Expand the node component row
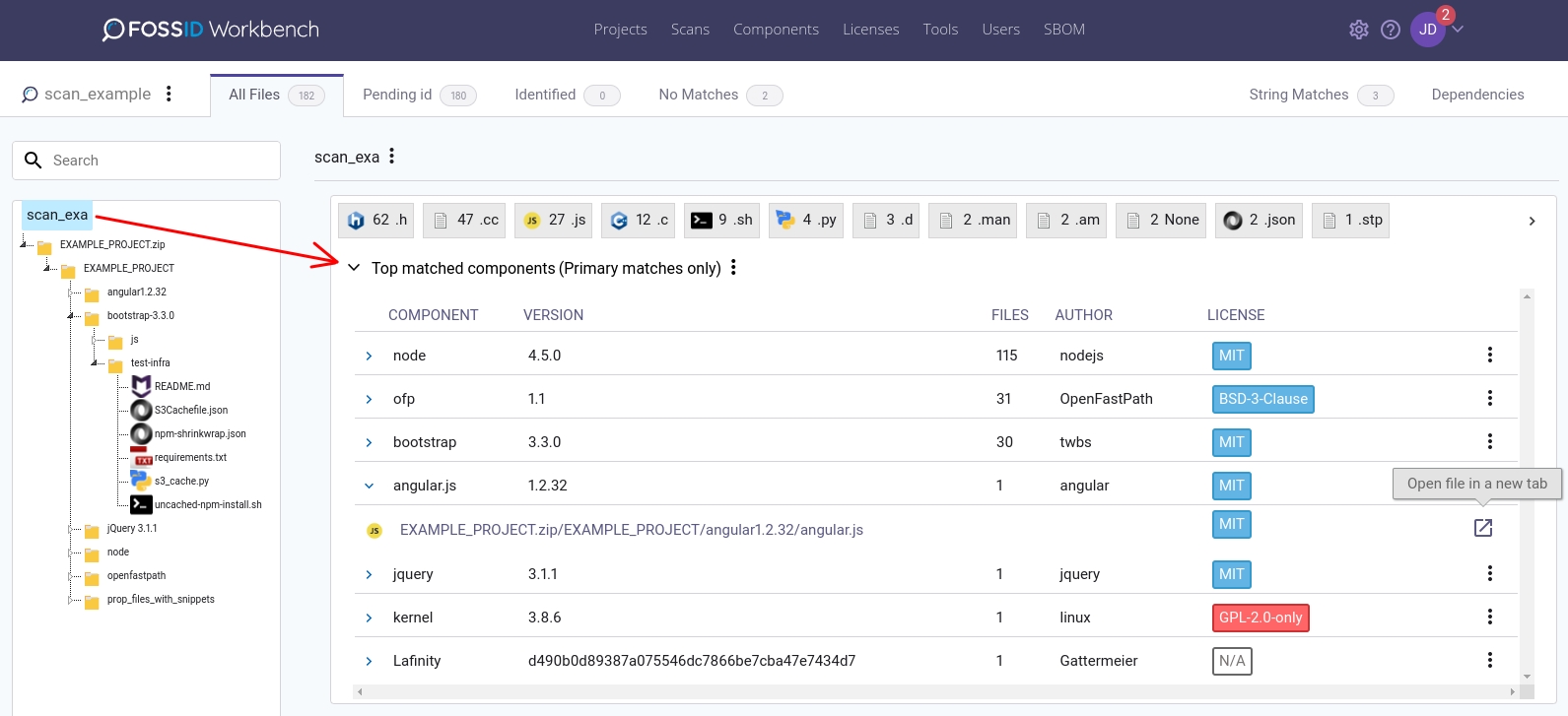The width and height of the screenshot is (1568, 716). 370,356
